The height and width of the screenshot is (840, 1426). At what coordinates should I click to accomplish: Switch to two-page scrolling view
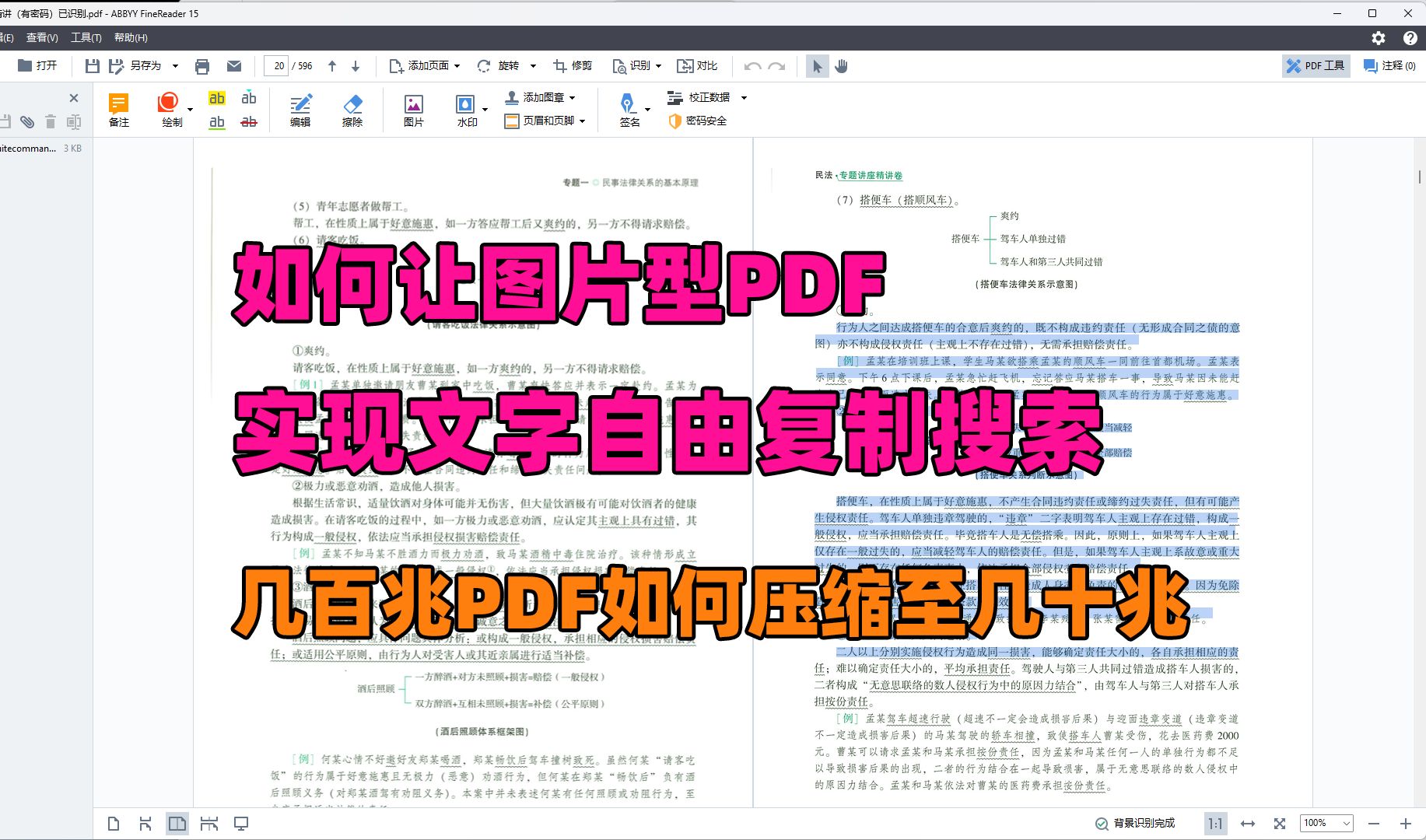tap(209, 824)
